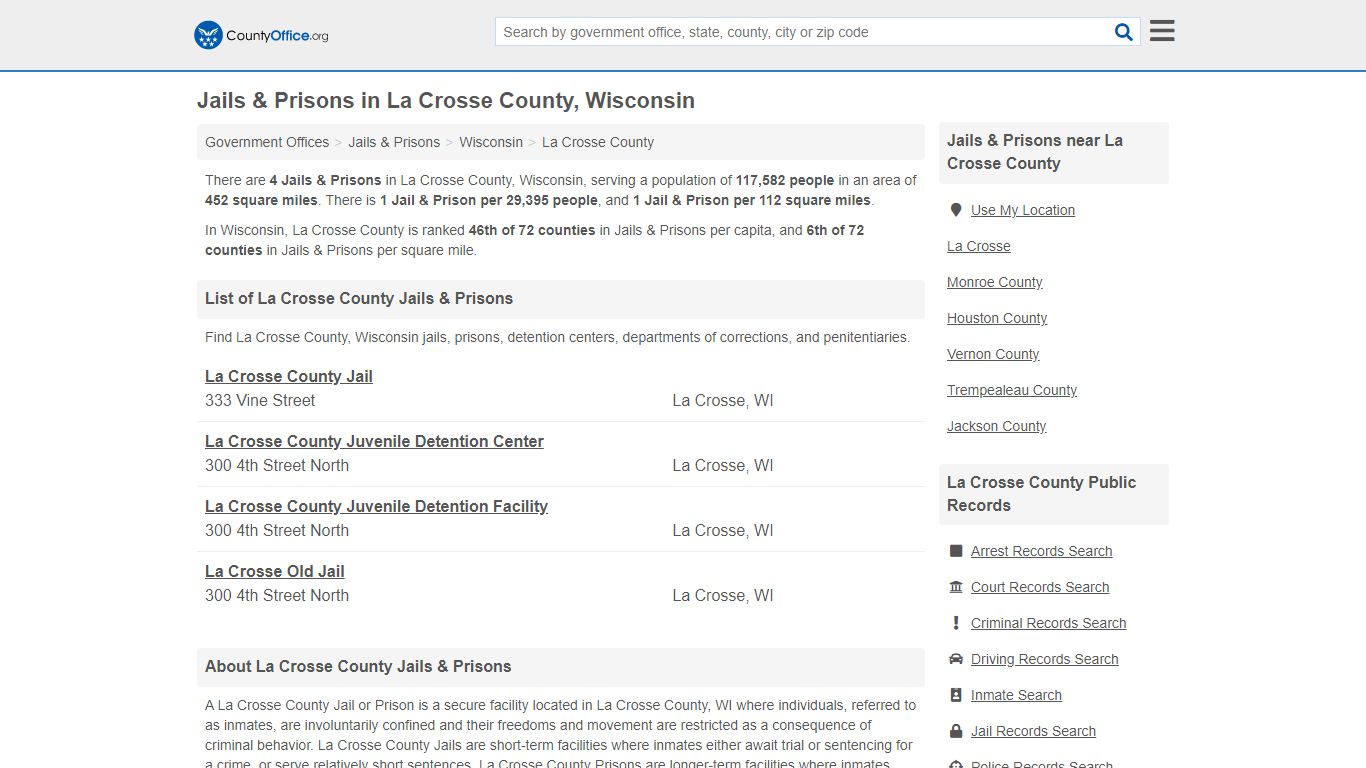Screen dimensions: 1366x768
Task: Go to Jails & Prisons breadcrumb
Action: pyautogui.click(x=394, y=142)
